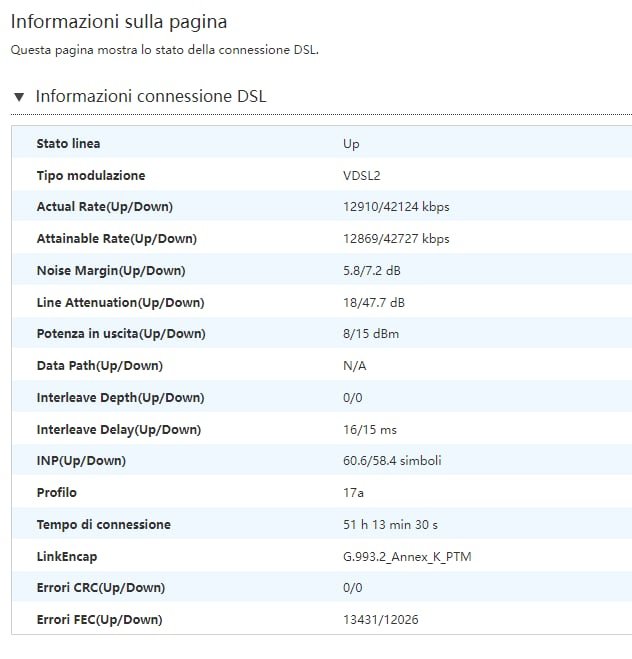
Task: Click the Up status value
Action: point(351,144)
